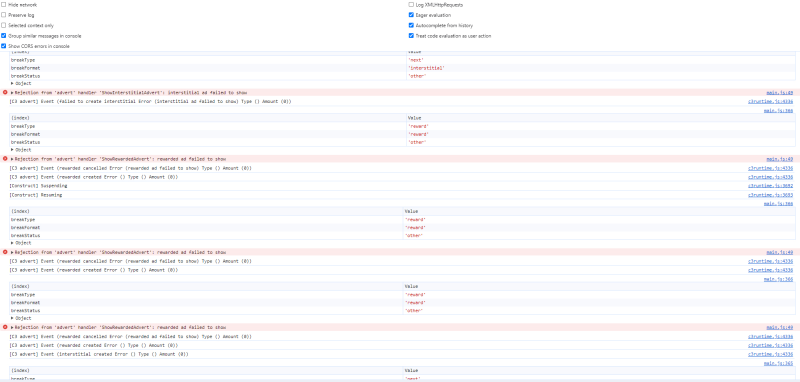Uncheck Treat code evaluation as user action

pyautogui.click(x=411, y=36)
